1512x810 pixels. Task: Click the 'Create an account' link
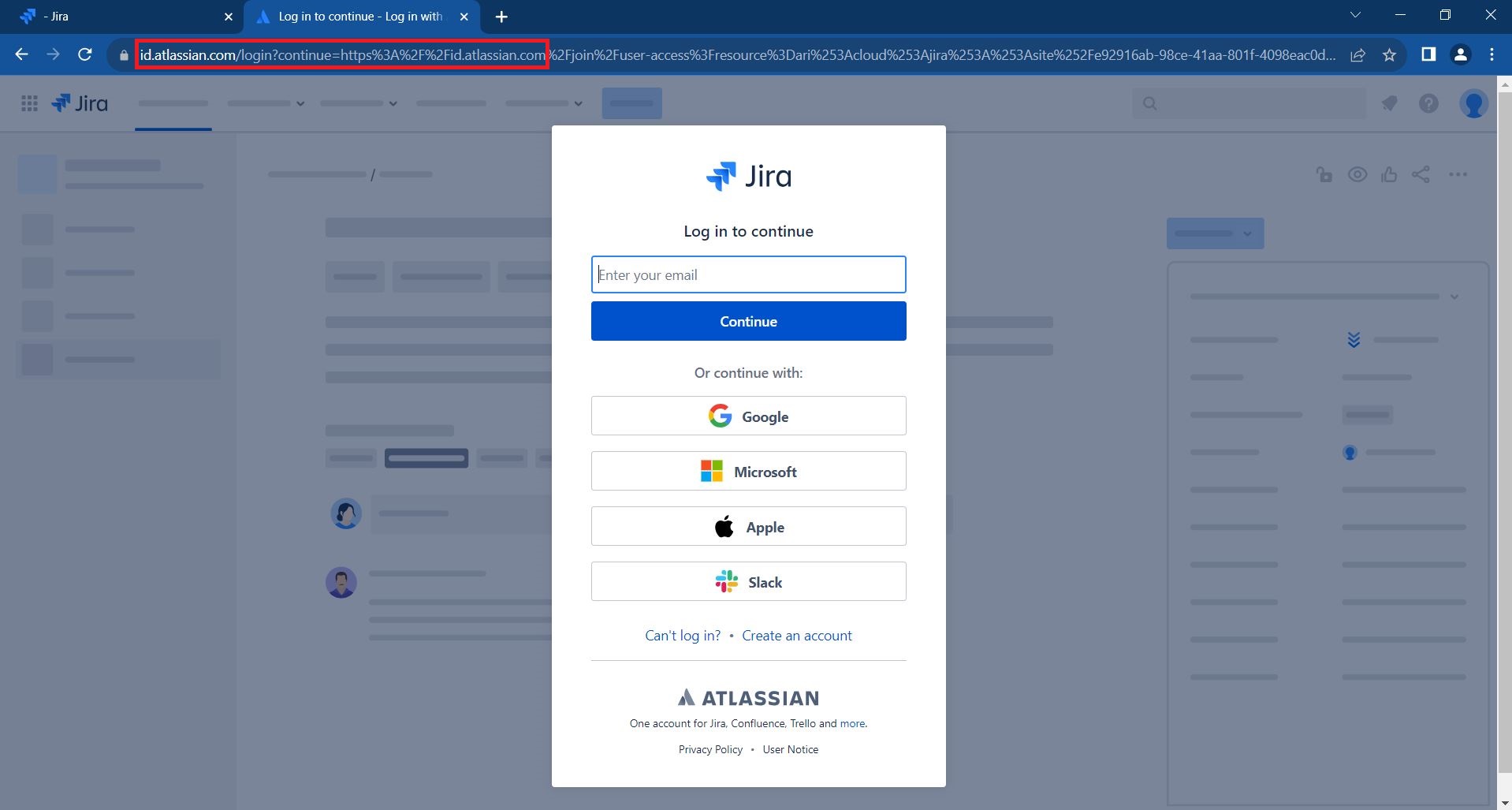797,636
